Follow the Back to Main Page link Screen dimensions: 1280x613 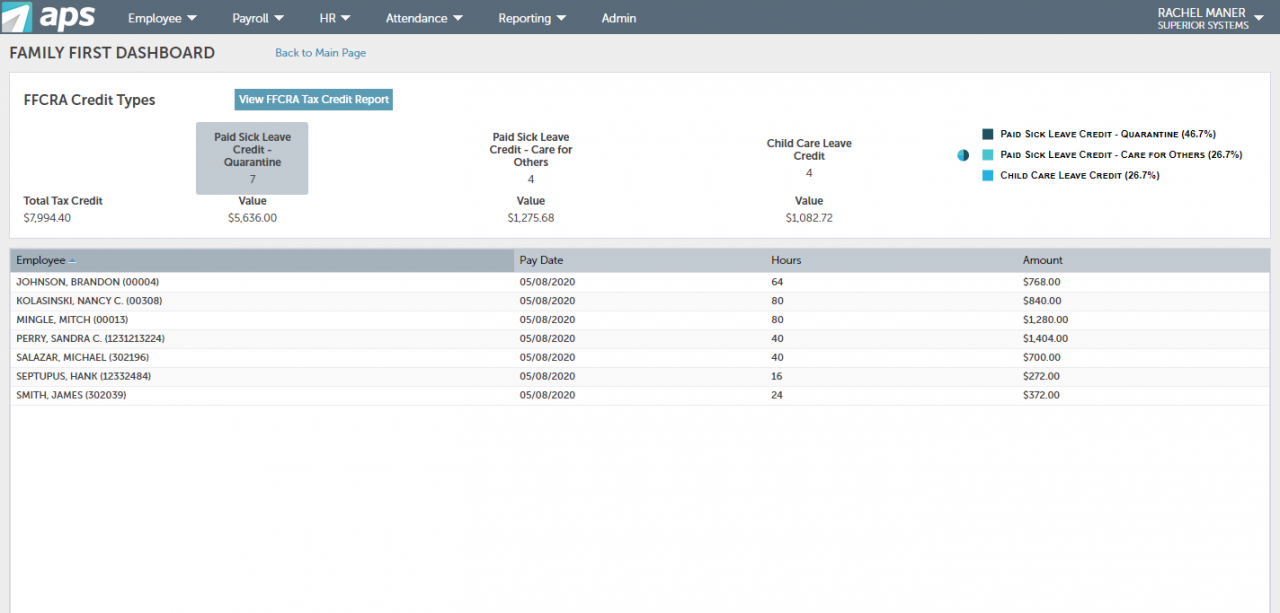[320, 52]
